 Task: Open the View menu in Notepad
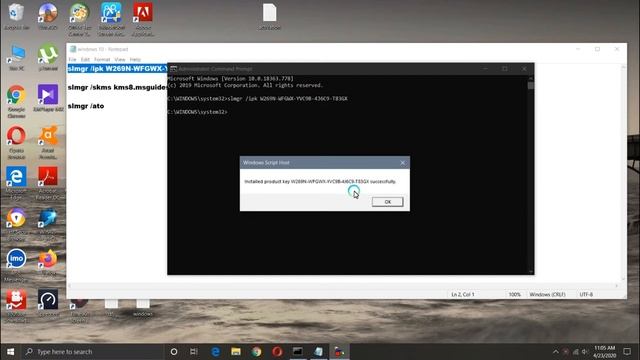point(120,60)
